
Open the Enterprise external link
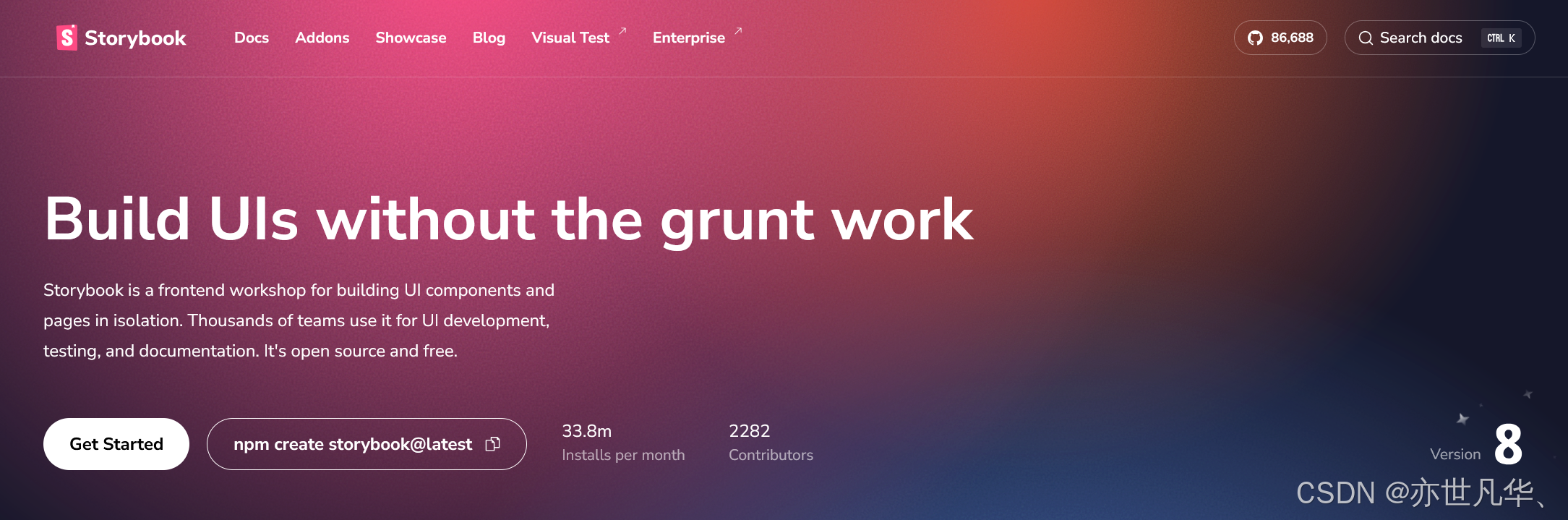(698, 38)
